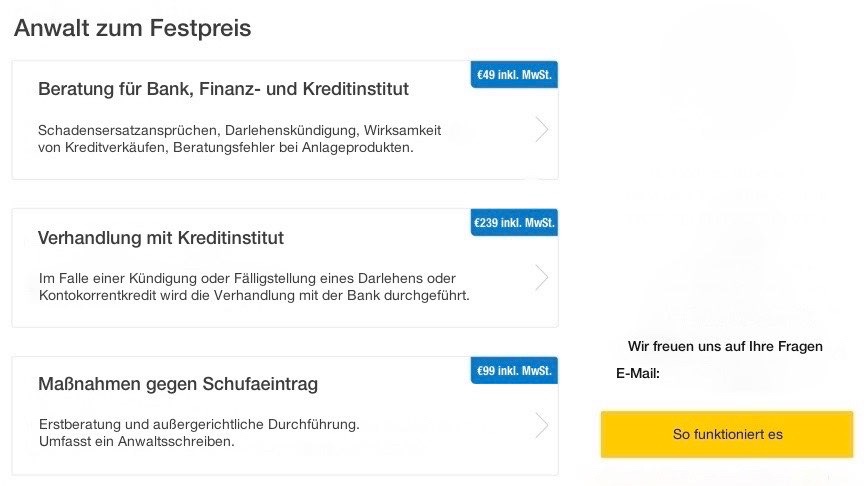Open the Verhandlung mit Kreditinstitut heading

point(161,238)
